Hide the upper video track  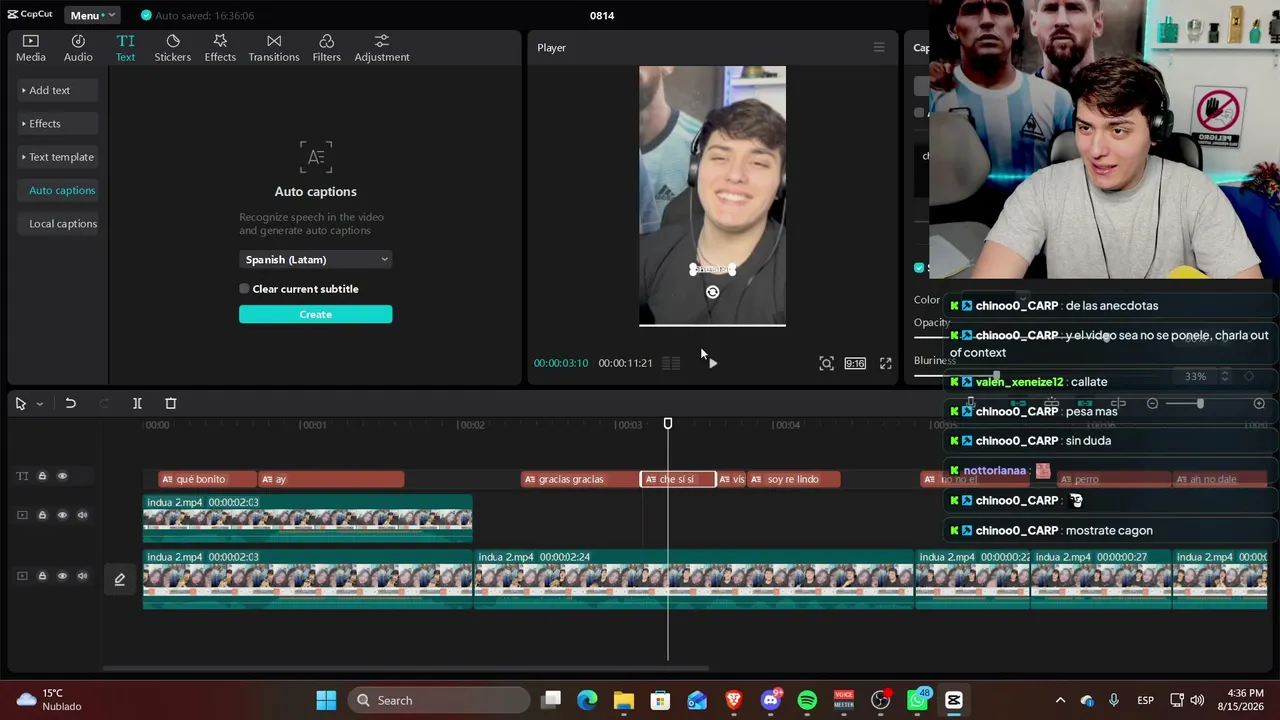62,515
